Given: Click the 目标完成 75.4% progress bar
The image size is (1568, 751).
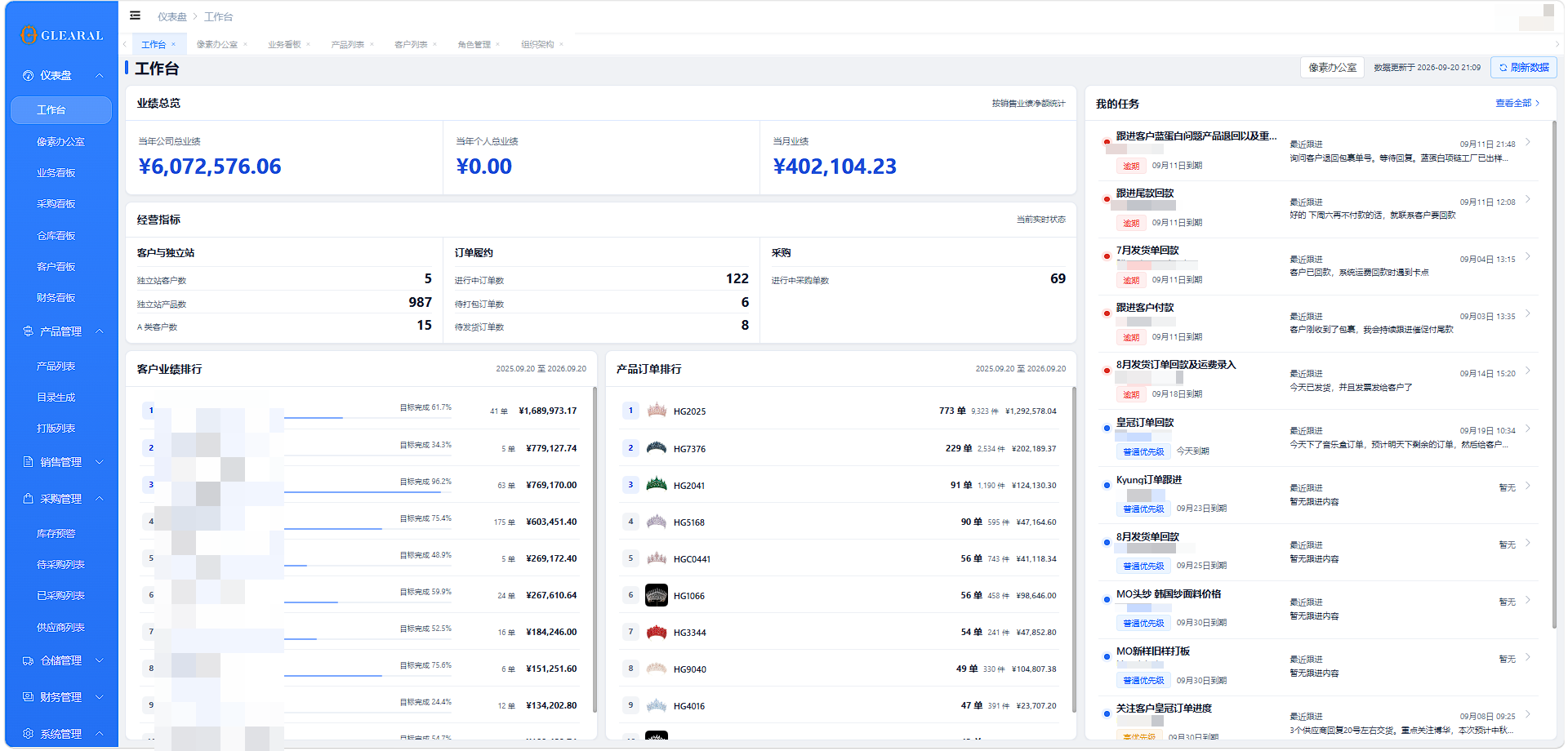Looking at the screenshot, I should [367, 529].
